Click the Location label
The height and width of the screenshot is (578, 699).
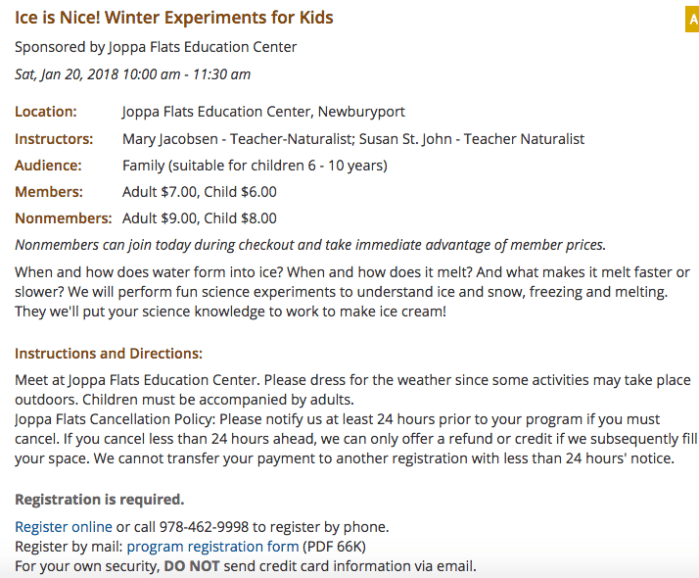click(45, 112)
